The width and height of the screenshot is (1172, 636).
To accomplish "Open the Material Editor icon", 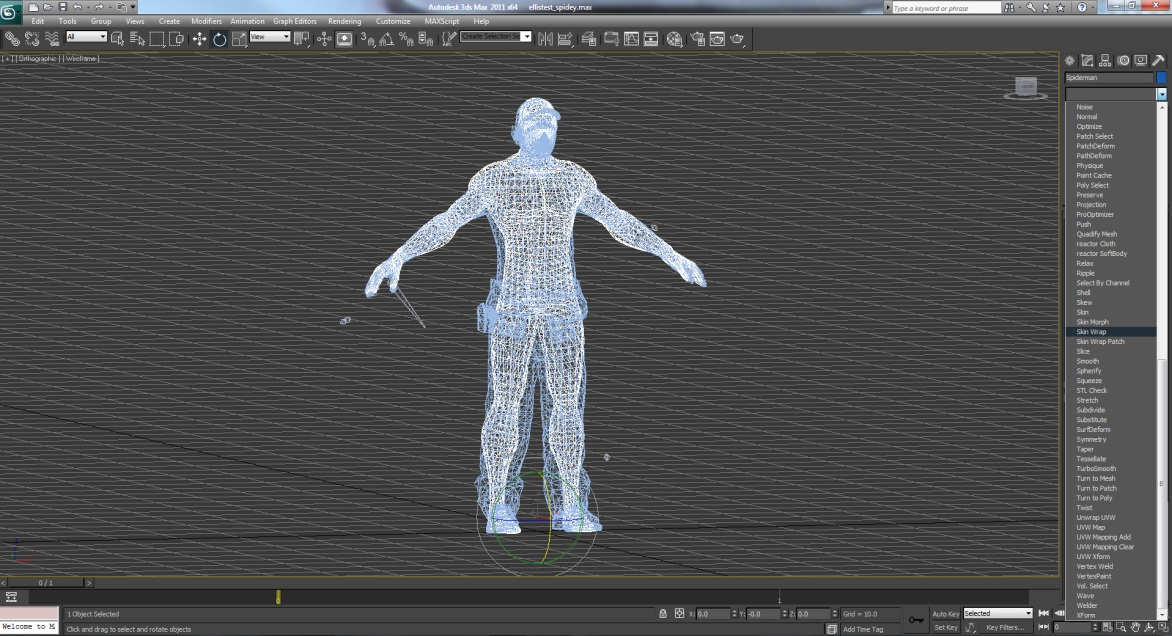I will click(674, 39).
